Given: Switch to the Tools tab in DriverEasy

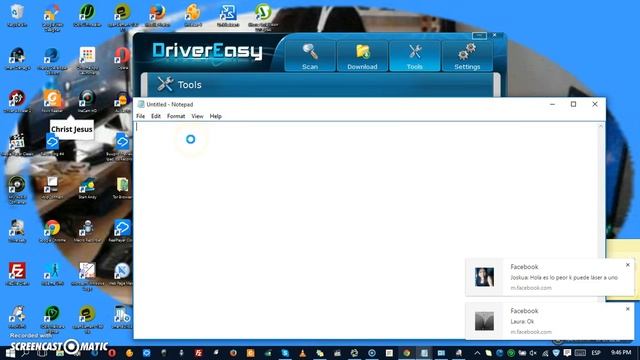Looking at the screenshot, I should click(415, 56).
